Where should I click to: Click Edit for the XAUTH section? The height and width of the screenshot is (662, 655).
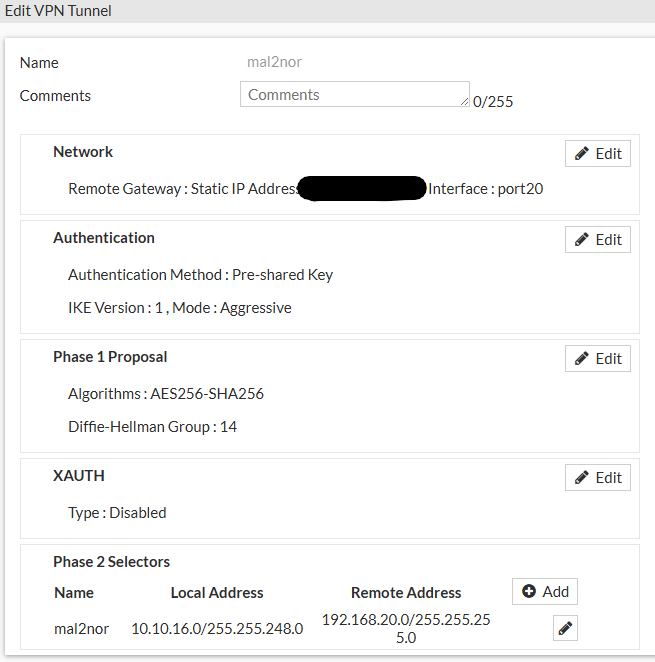[597, 477]
